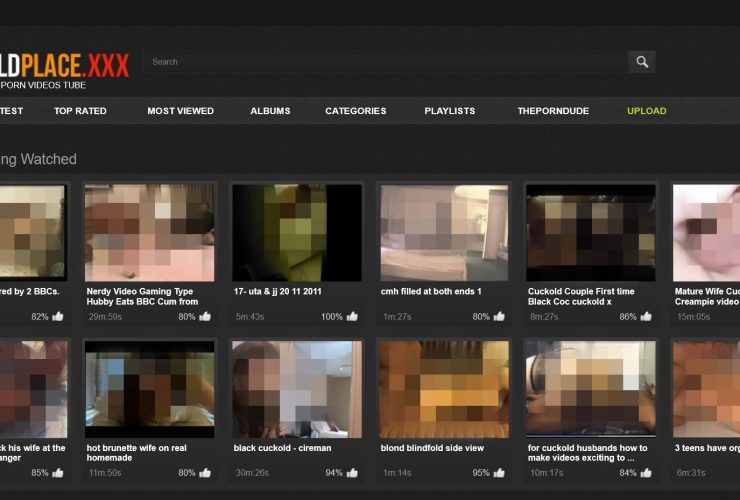Open the Albums page
This screenshot has width=740, height=500.
point(270,111)
